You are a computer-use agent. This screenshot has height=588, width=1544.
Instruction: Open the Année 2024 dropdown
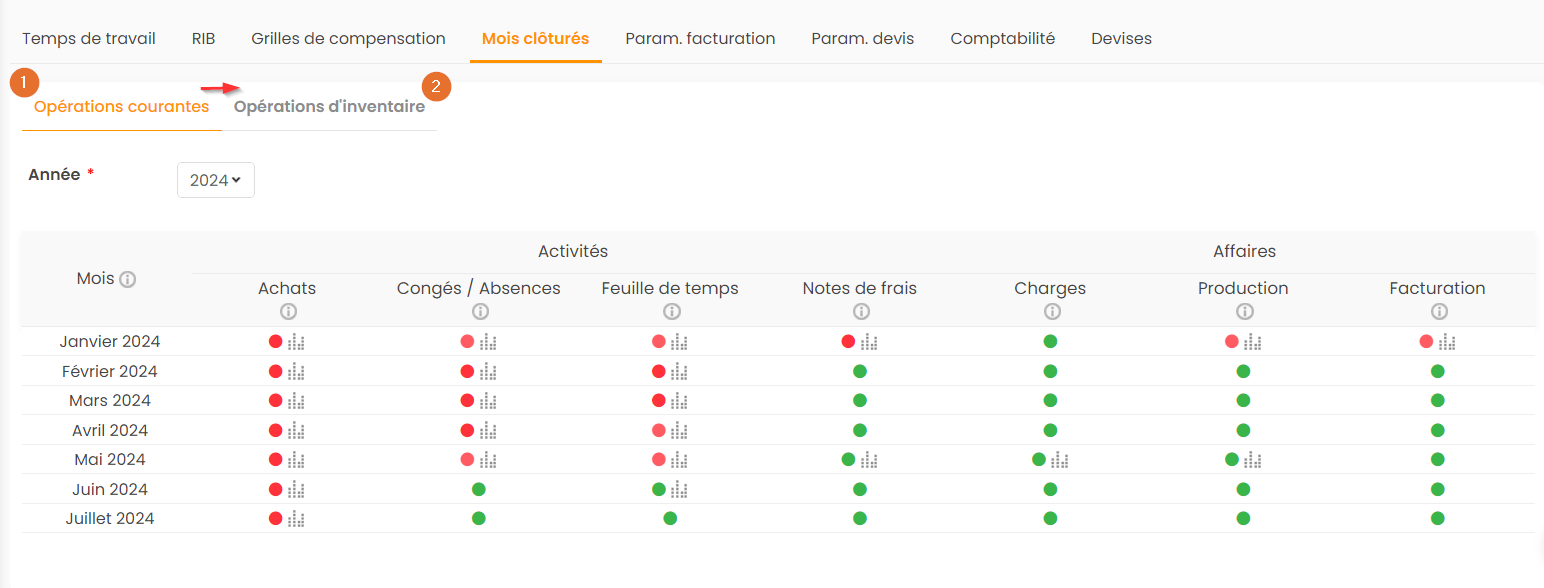click(x=215, y=180)
